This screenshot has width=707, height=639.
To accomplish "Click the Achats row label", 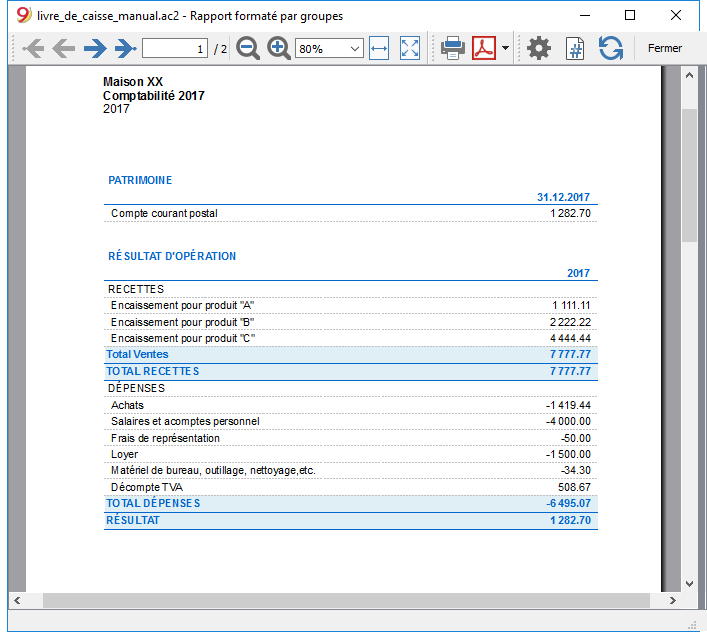I will point(127,405).
